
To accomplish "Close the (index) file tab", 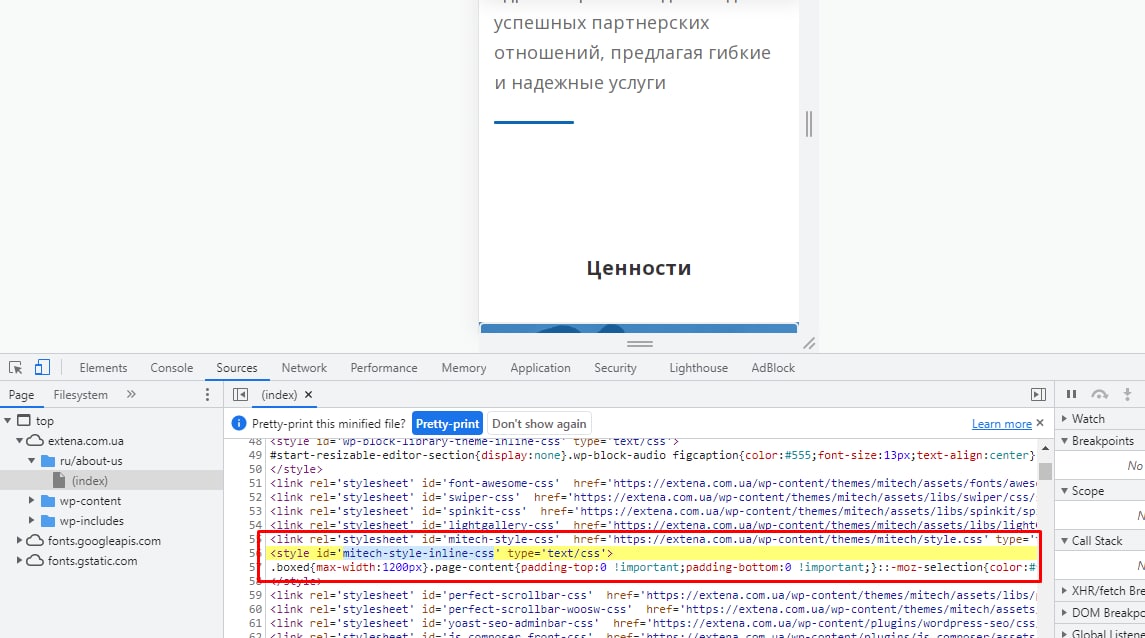I will pos(308,395).
